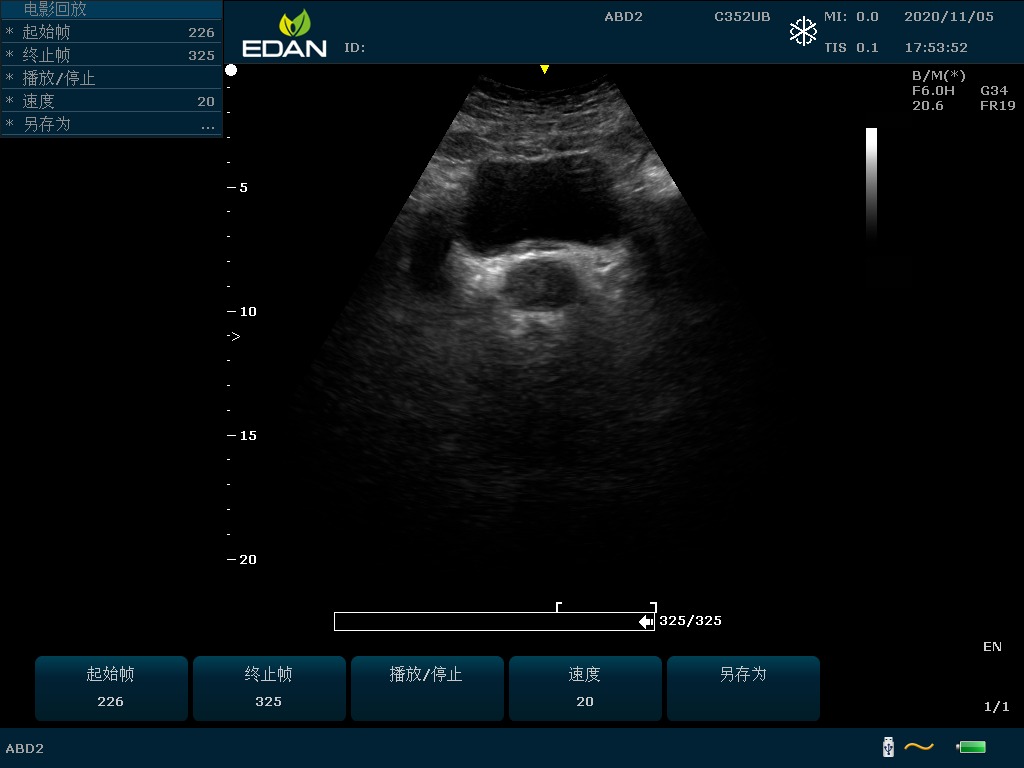Click the yellow probe orientation triangle

544,69
